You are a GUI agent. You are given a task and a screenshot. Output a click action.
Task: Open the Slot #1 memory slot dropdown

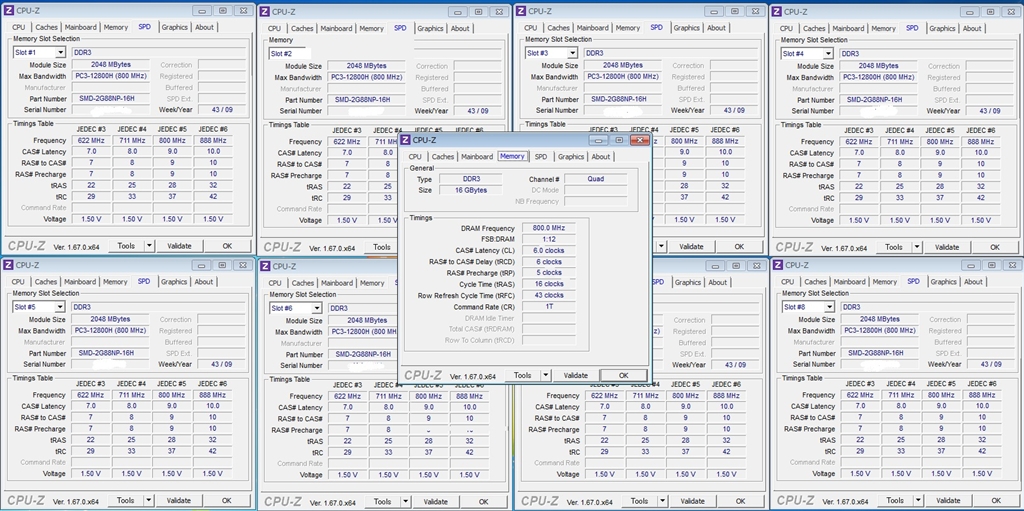(x=60, y=52)
